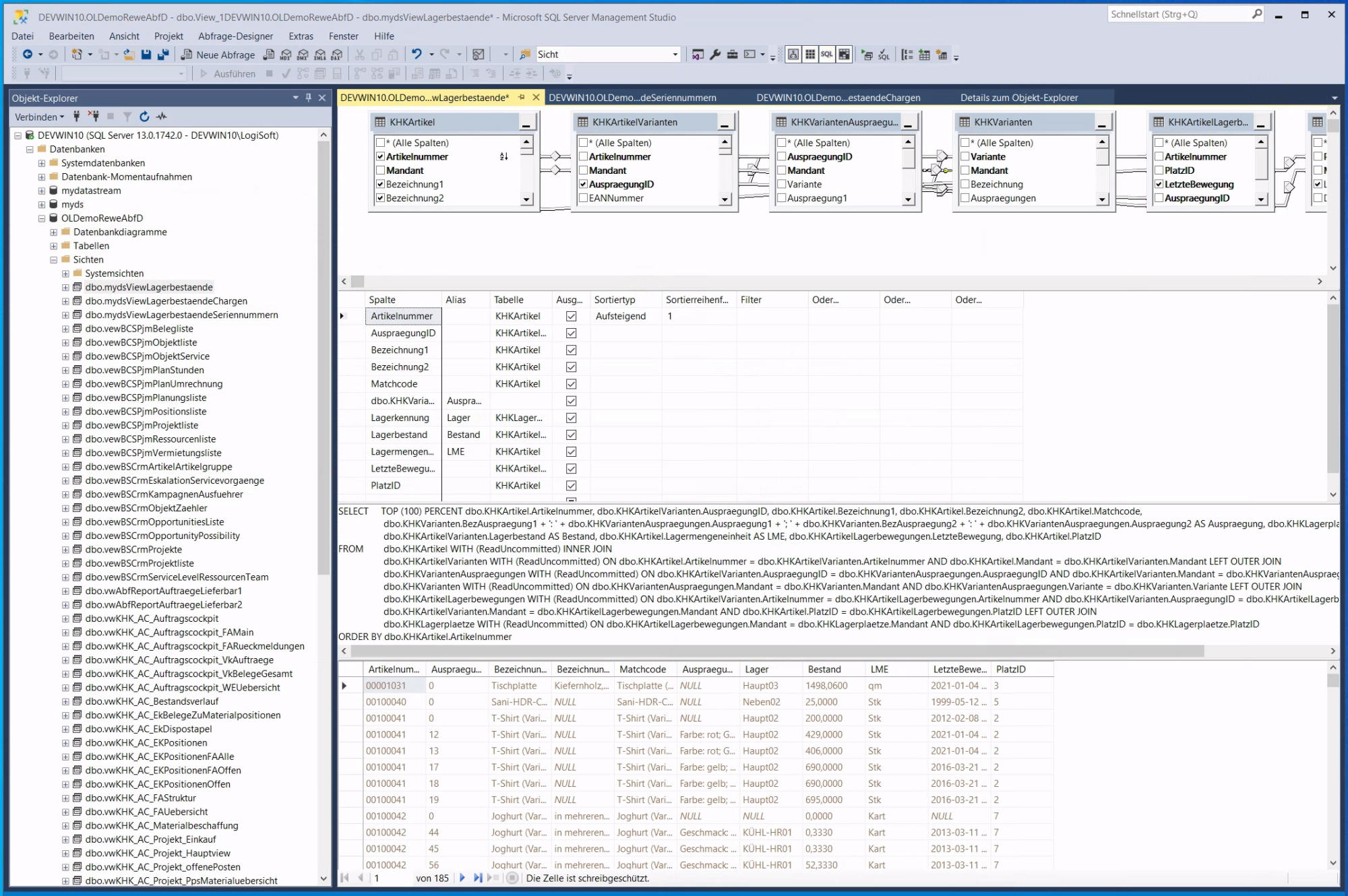Screen dimensions: 1348x896
Task: Click the Object Explorer filter funnel icon
Action: pos(127,117)
